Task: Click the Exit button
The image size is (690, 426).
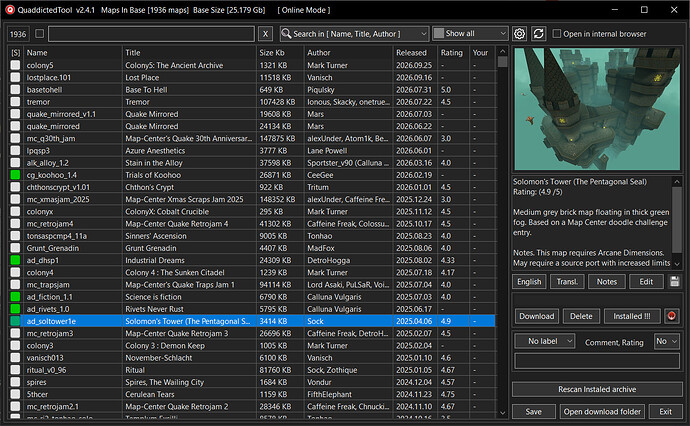Action: point(665,411)
